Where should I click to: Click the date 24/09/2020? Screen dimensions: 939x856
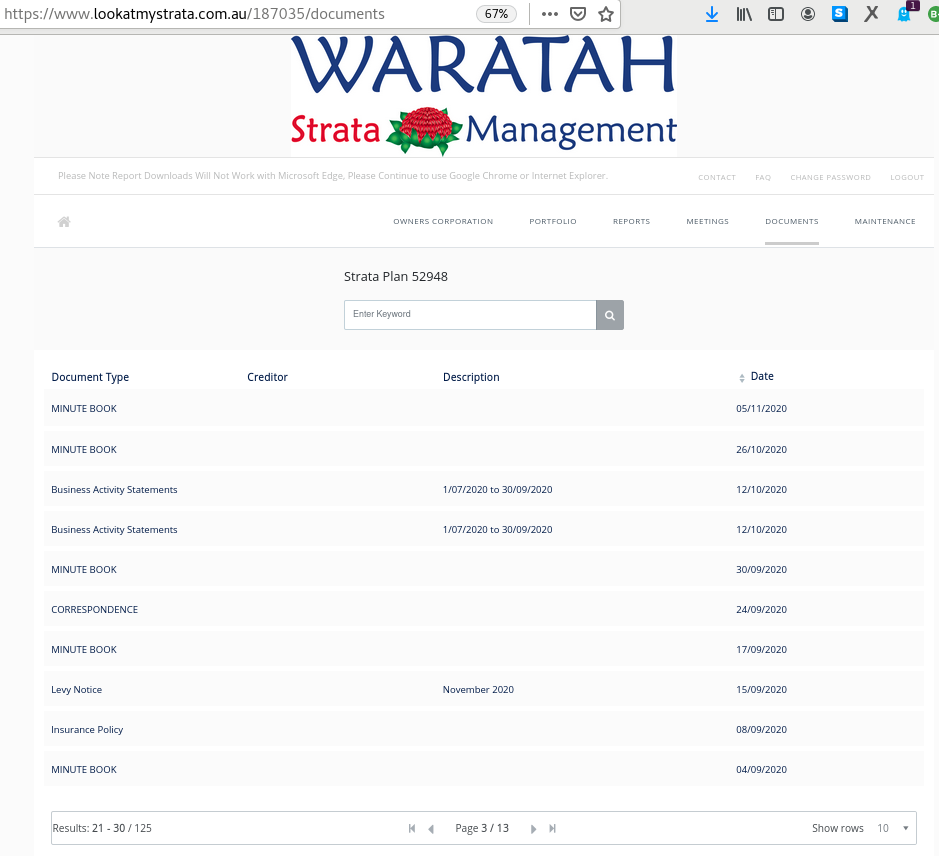(761, 610)
